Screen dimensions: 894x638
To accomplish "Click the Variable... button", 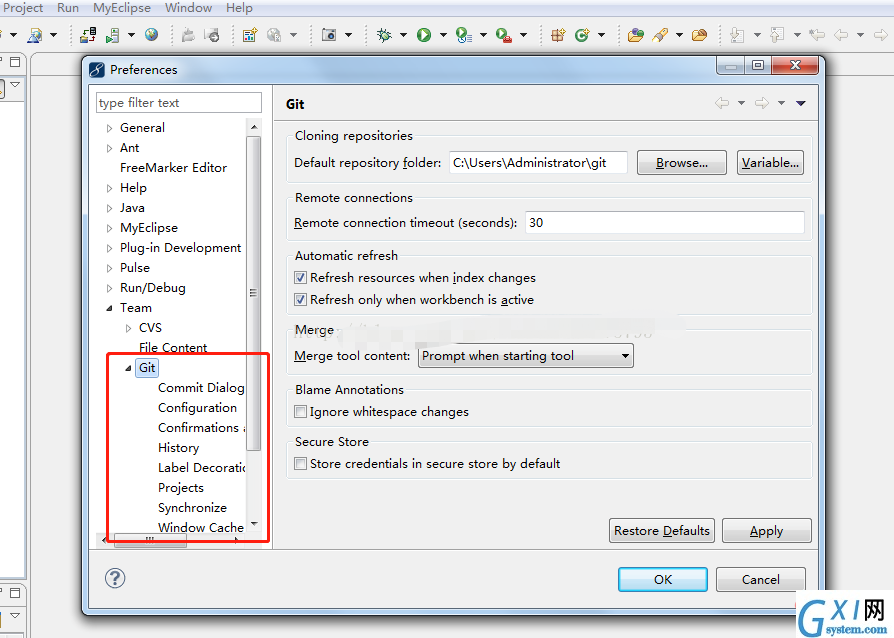I will point(770,162).
